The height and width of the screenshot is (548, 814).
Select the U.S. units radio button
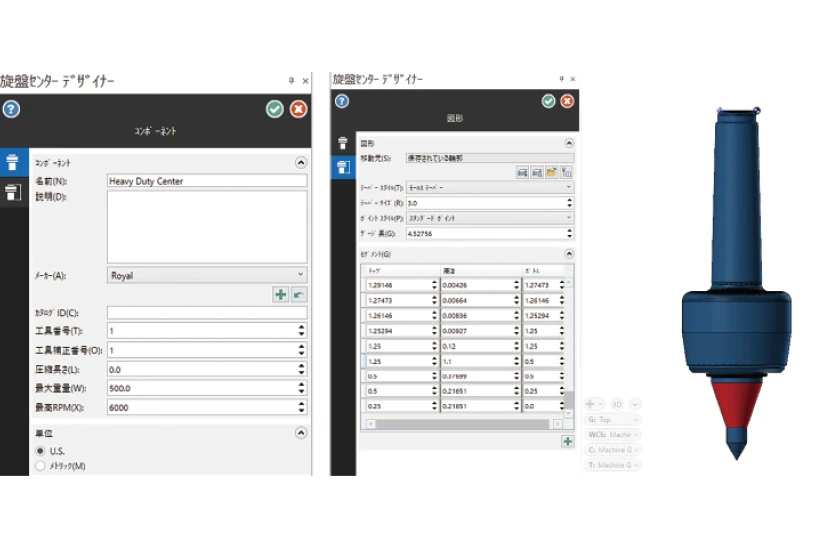pos(41,451)
